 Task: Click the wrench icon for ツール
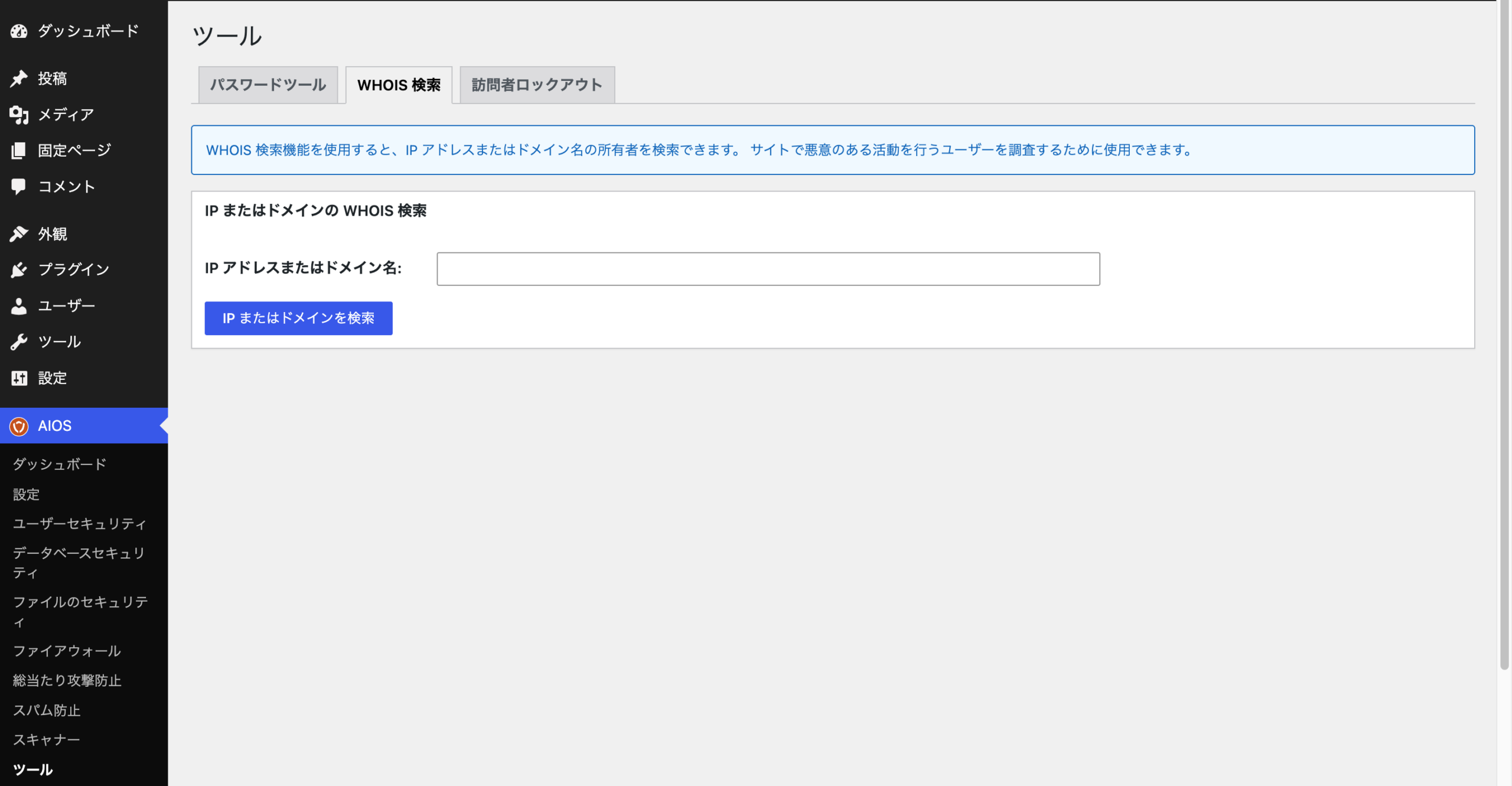click(x=19, y=342)
